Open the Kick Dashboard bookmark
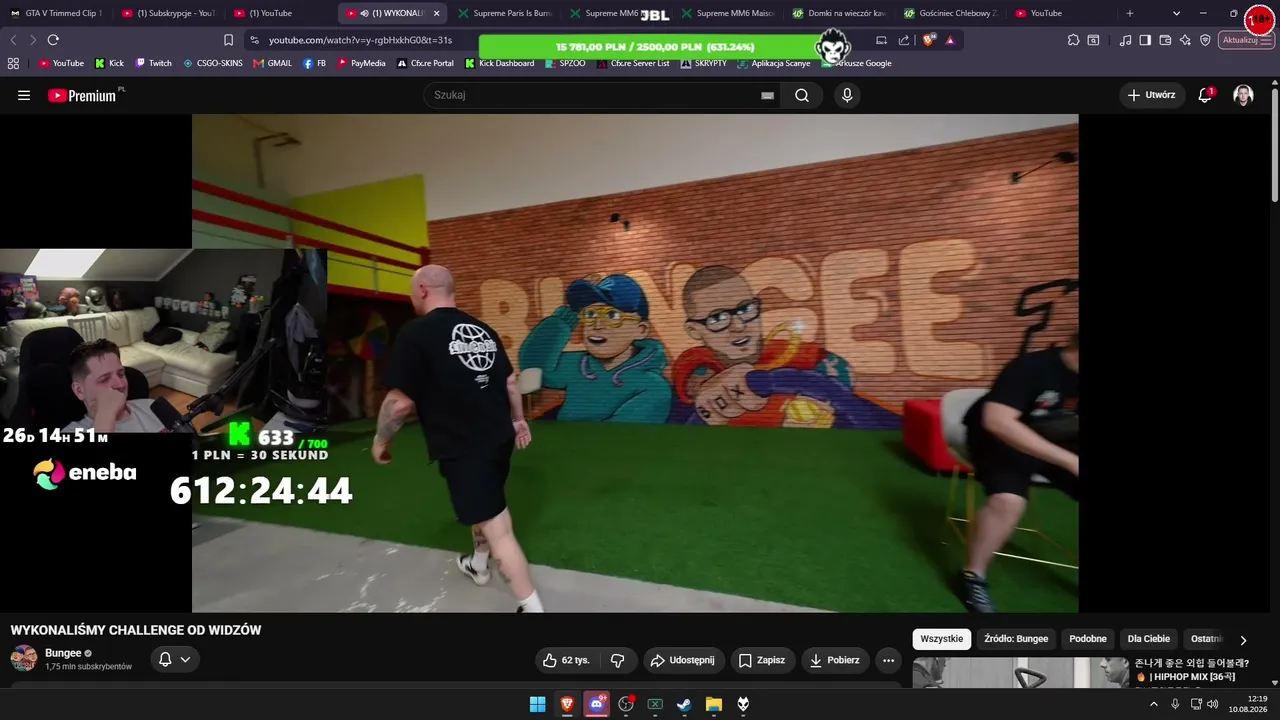The height and width of the screenshot is (720, 1280). tap(499, 63)
